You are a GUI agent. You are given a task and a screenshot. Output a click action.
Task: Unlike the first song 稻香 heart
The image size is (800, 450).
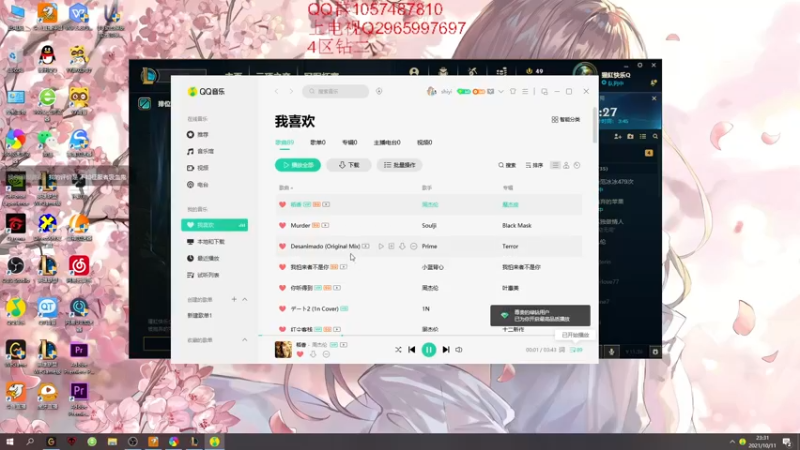[x=282, y=205]
